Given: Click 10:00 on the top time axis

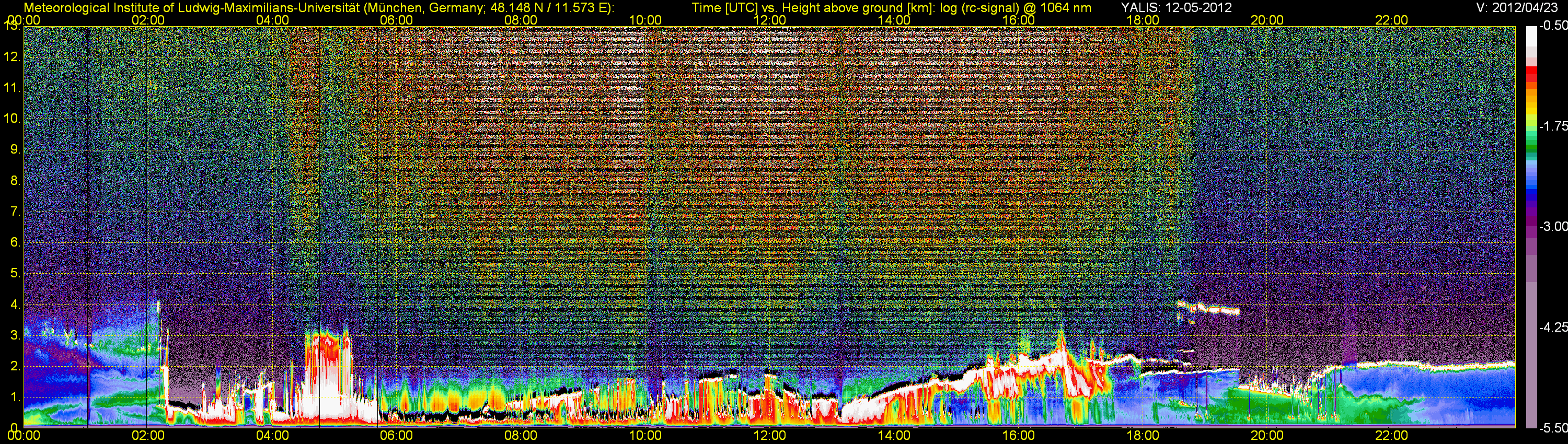Looking at the screenshot, I should (x=645, y=20).
